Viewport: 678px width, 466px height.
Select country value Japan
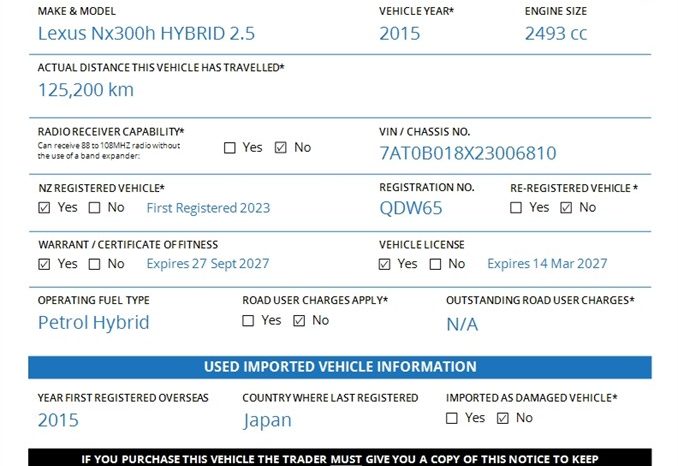pyautogui.click(x=267, y=421)
